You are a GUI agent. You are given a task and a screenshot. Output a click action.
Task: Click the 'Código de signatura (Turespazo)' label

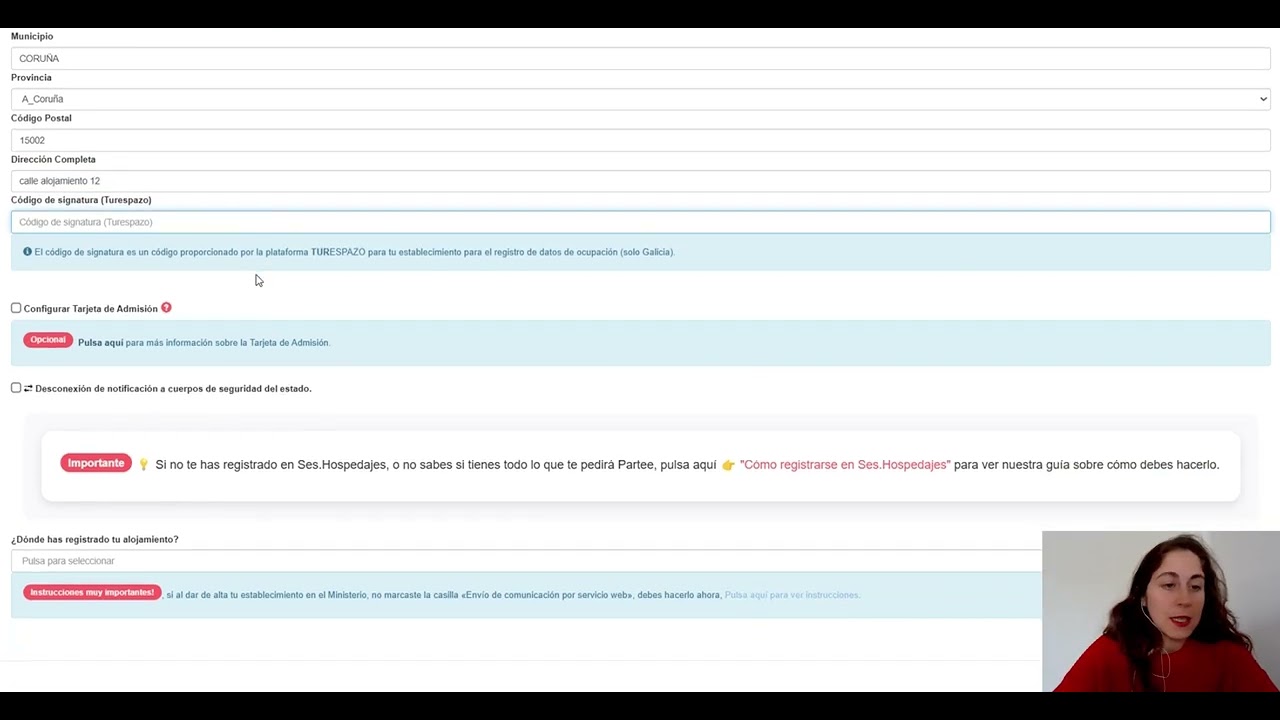click(81, 200)
